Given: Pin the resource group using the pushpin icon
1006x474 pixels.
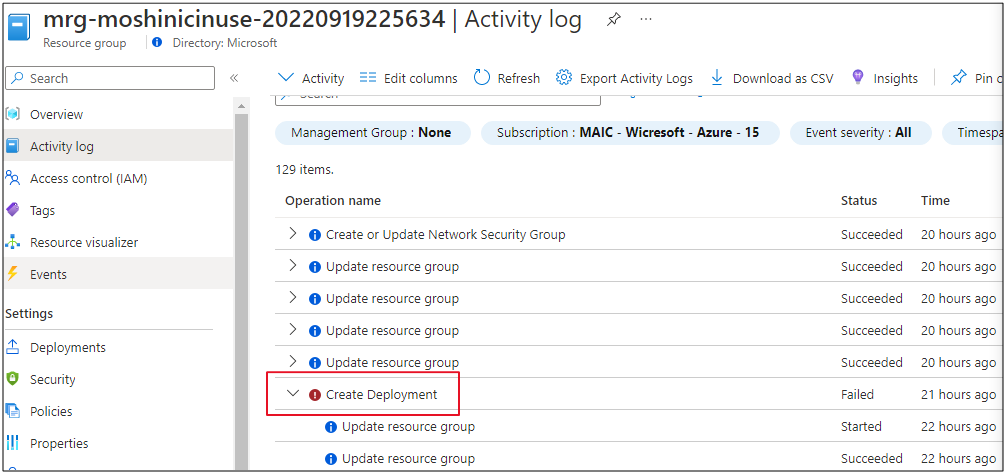Looking at the screenshot, I should pos(613,20).
